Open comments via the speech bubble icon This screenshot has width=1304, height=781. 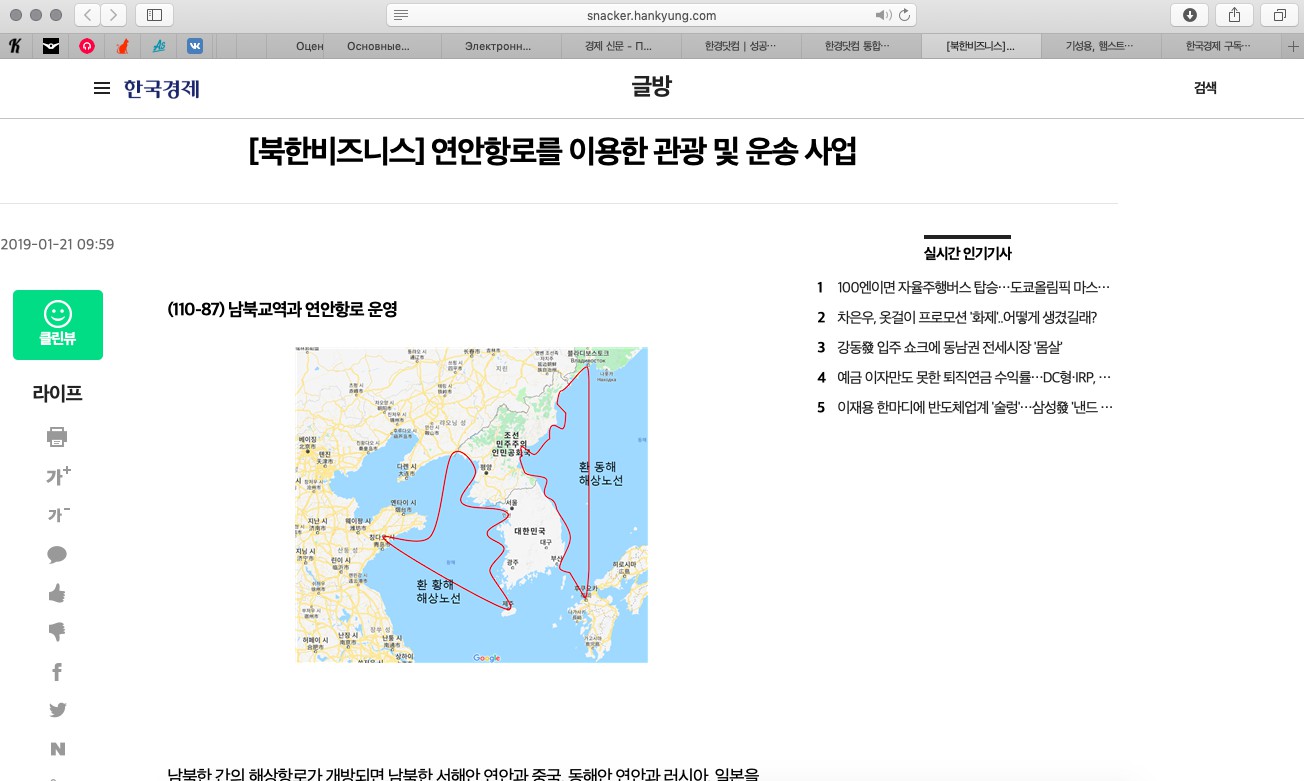[x=57, y=555]
